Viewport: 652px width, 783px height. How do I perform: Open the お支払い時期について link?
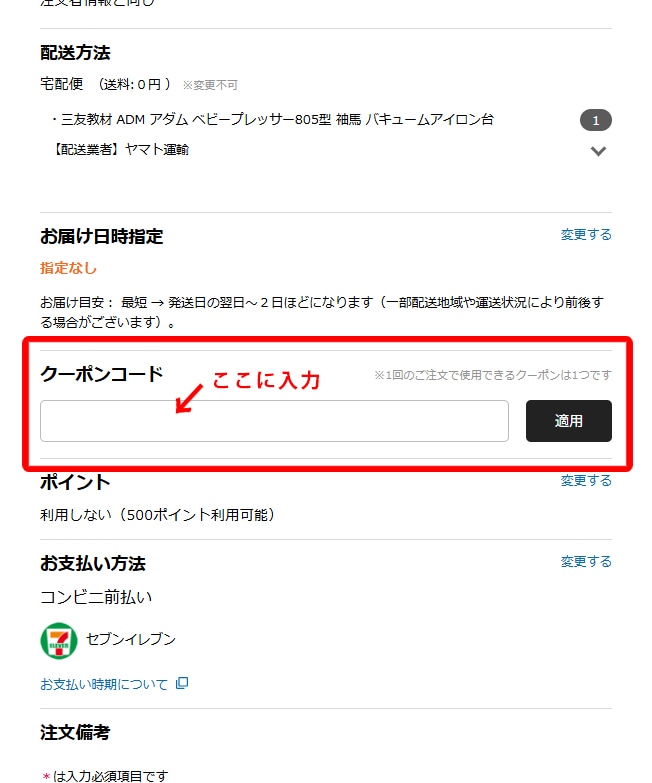104,684
